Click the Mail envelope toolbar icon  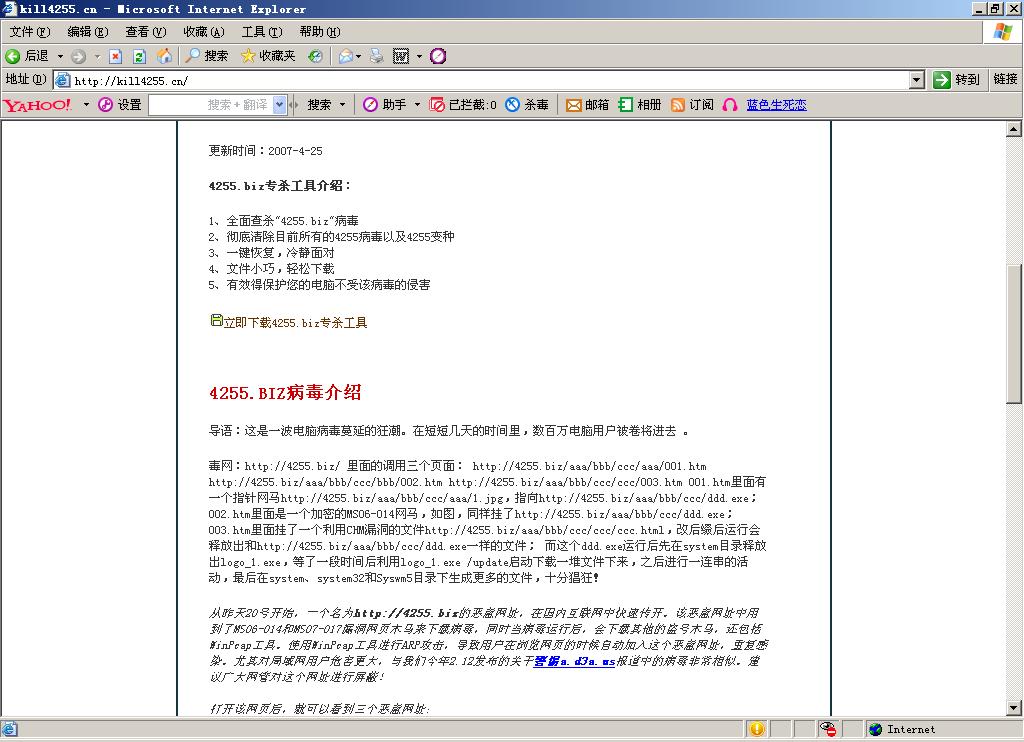tap(345, 56)
